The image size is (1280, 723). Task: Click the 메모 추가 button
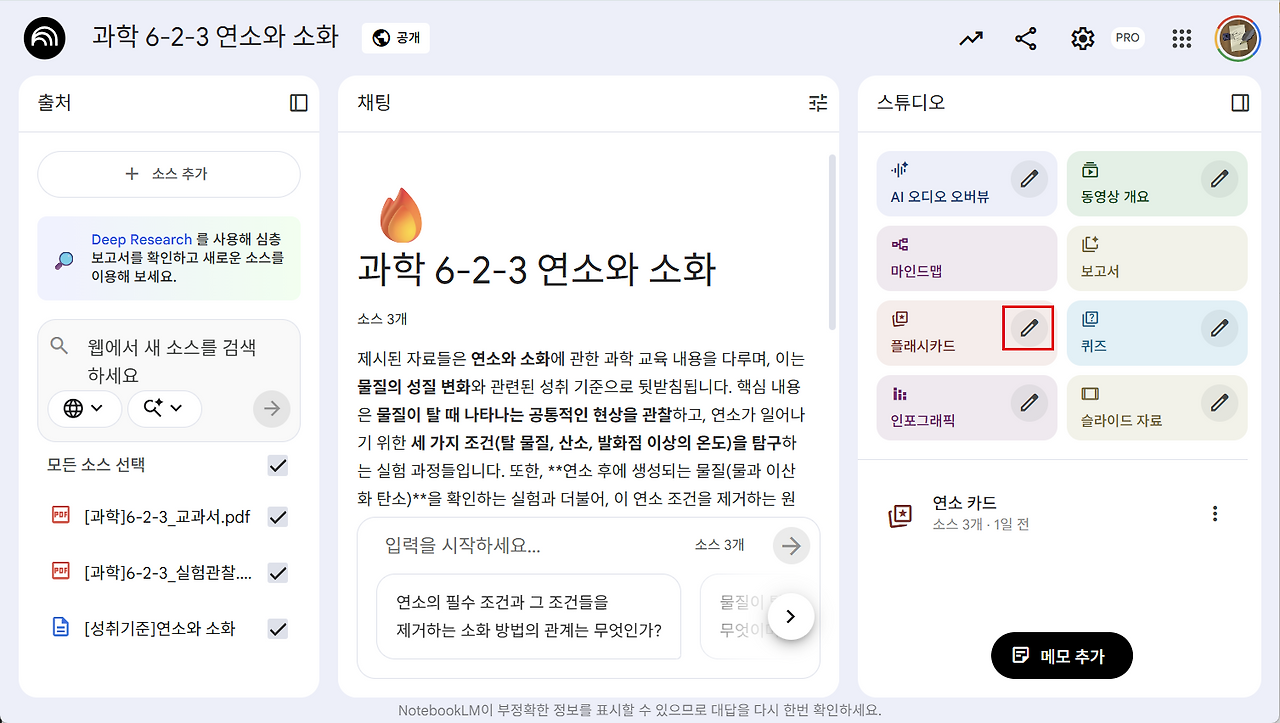pyautogui.click(x=1062, y=656)
